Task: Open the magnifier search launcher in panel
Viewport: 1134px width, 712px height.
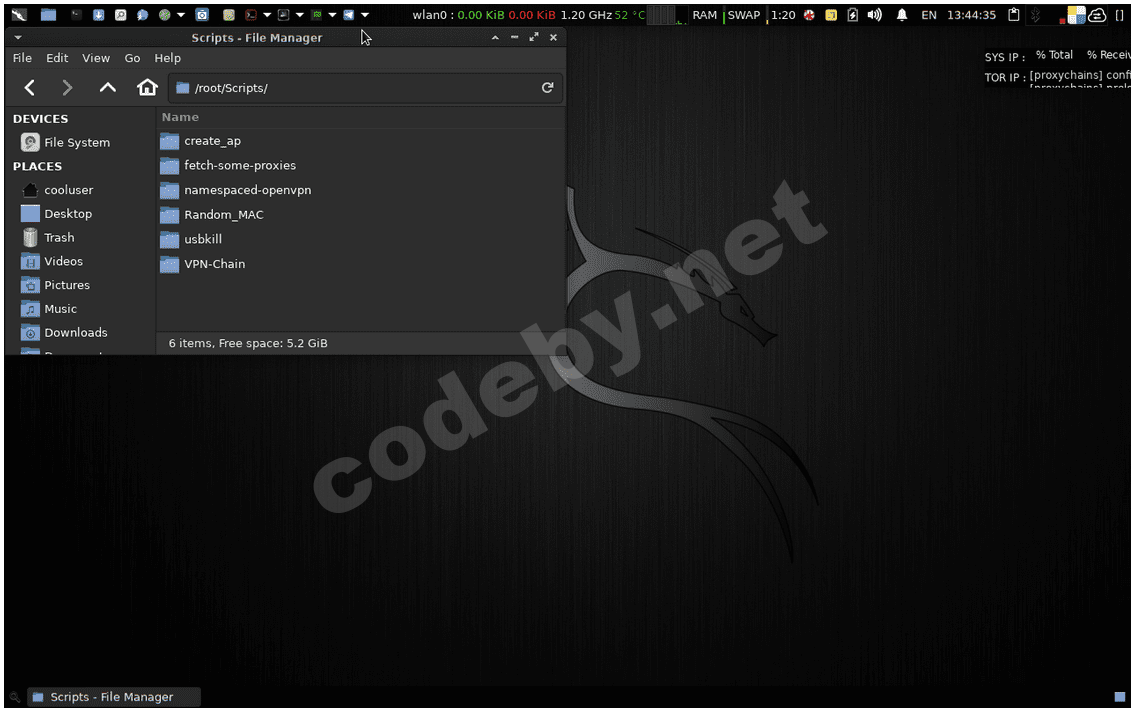Action: (120, 14)
